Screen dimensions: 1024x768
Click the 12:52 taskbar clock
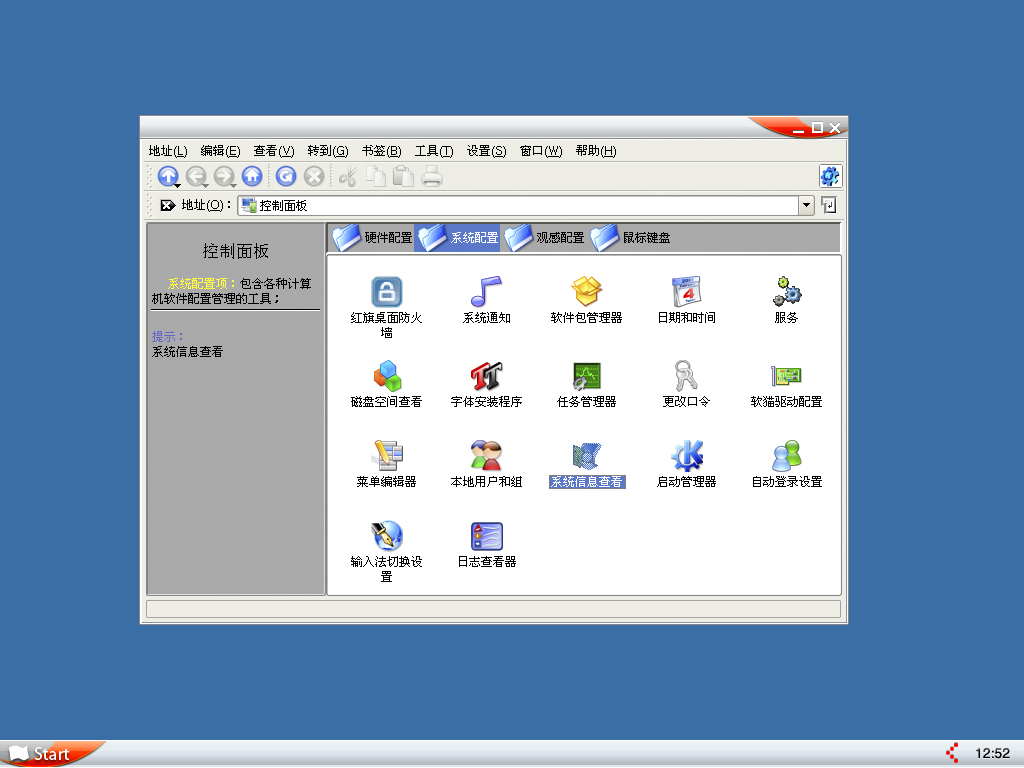point(992,754)
